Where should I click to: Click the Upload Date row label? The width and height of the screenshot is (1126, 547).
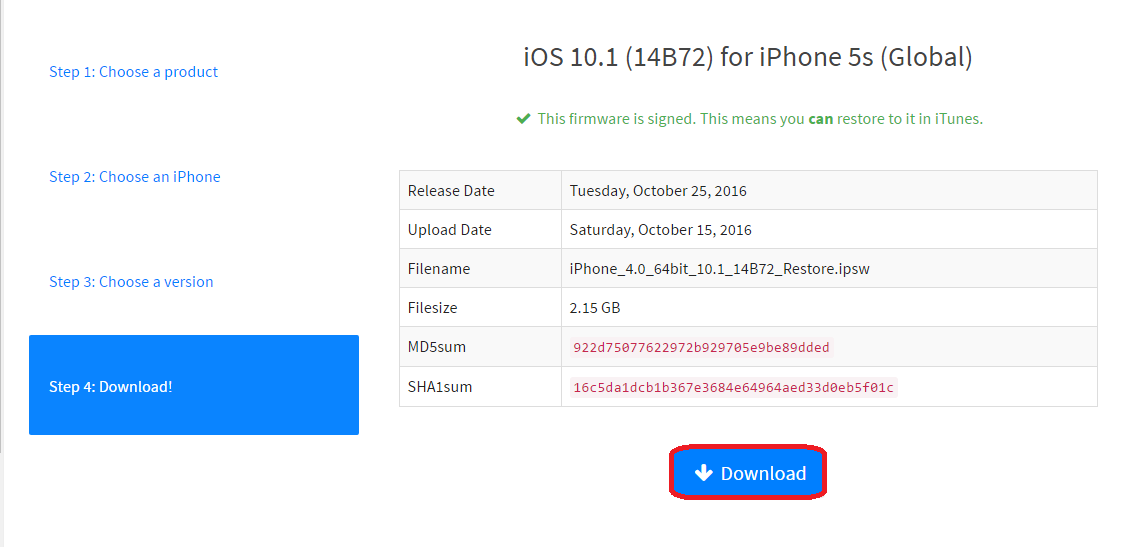tap(449, 230)
